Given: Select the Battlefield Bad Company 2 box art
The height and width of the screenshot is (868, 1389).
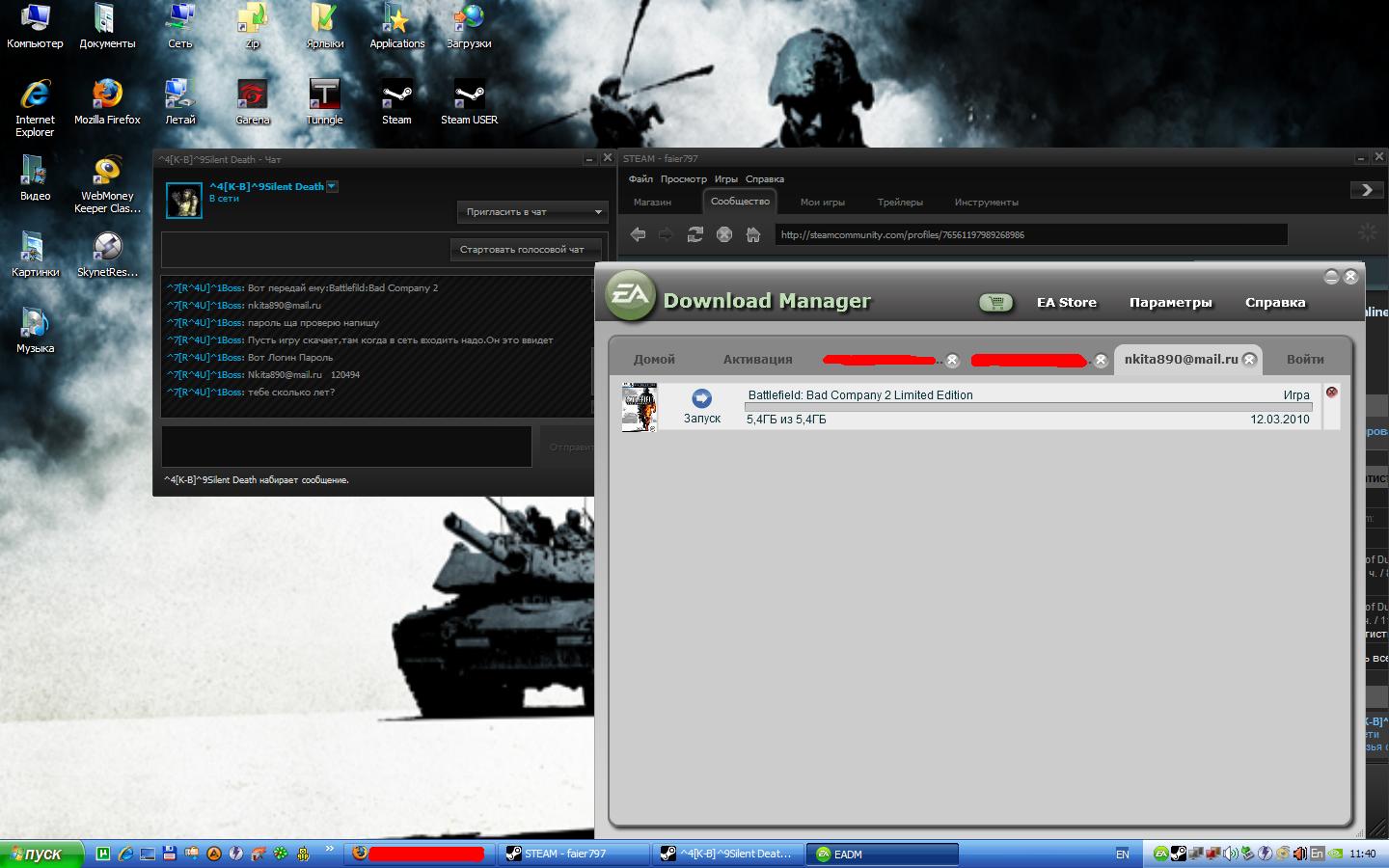Looking at the screenshot, I should point(639,407).
